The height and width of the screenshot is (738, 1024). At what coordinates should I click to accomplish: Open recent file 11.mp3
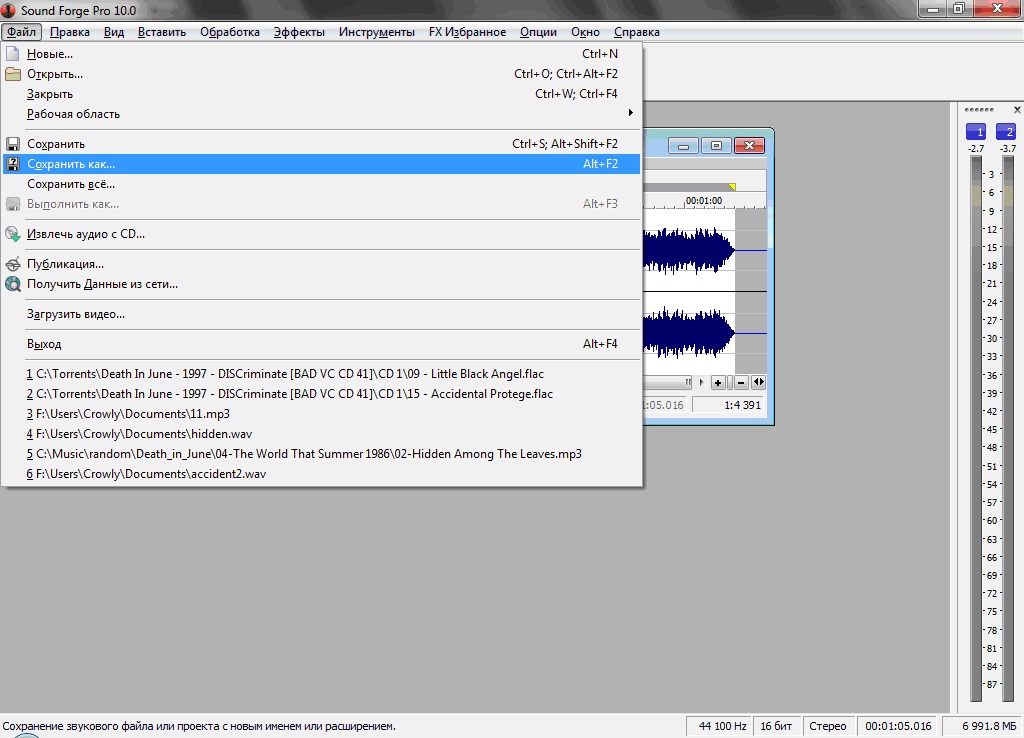tap(321, 414)
